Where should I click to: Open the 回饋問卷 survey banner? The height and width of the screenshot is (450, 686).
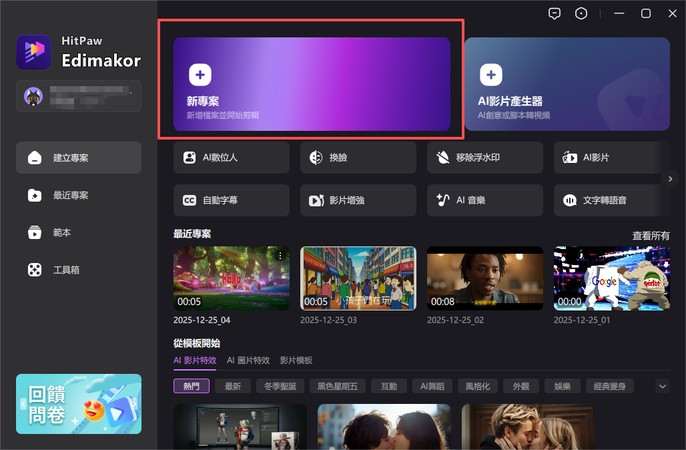[x=79, y=404]
